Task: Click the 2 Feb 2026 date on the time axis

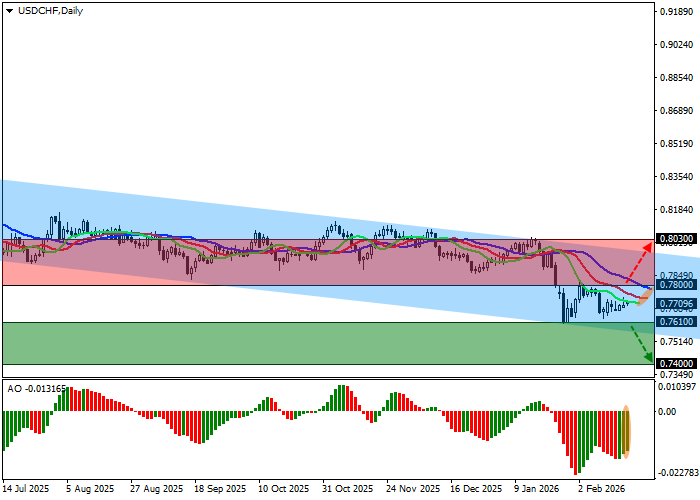Action: (x=603, y=490)
